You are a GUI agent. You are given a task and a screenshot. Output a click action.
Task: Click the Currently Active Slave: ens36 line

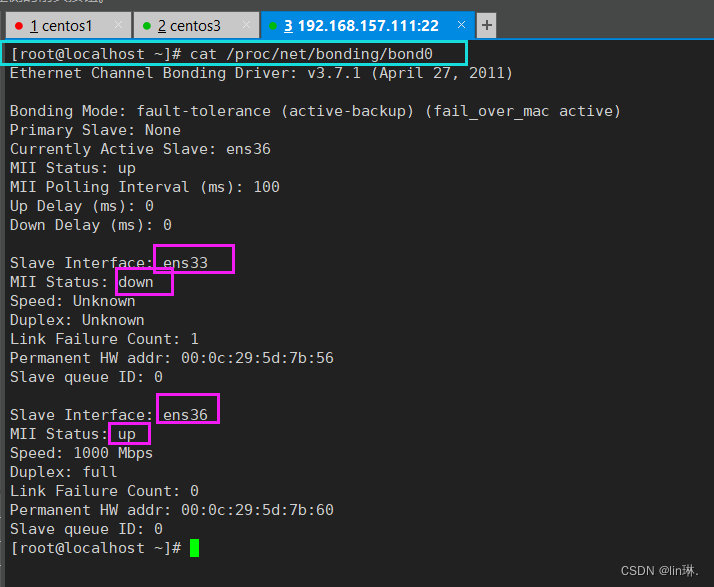(x=140, y=149)
